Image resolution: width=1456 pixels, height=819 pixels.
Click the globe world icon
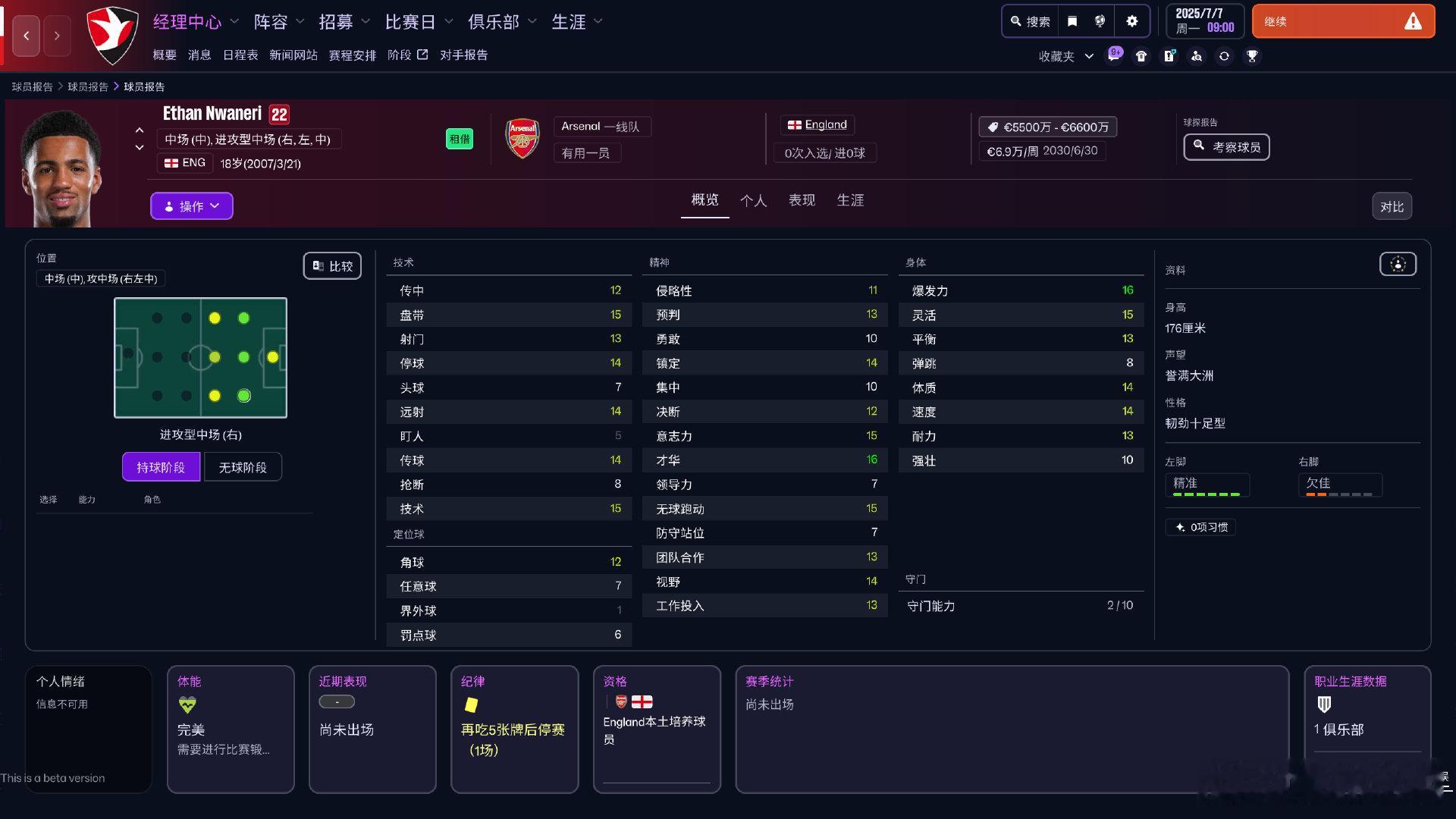(1100, 21)
